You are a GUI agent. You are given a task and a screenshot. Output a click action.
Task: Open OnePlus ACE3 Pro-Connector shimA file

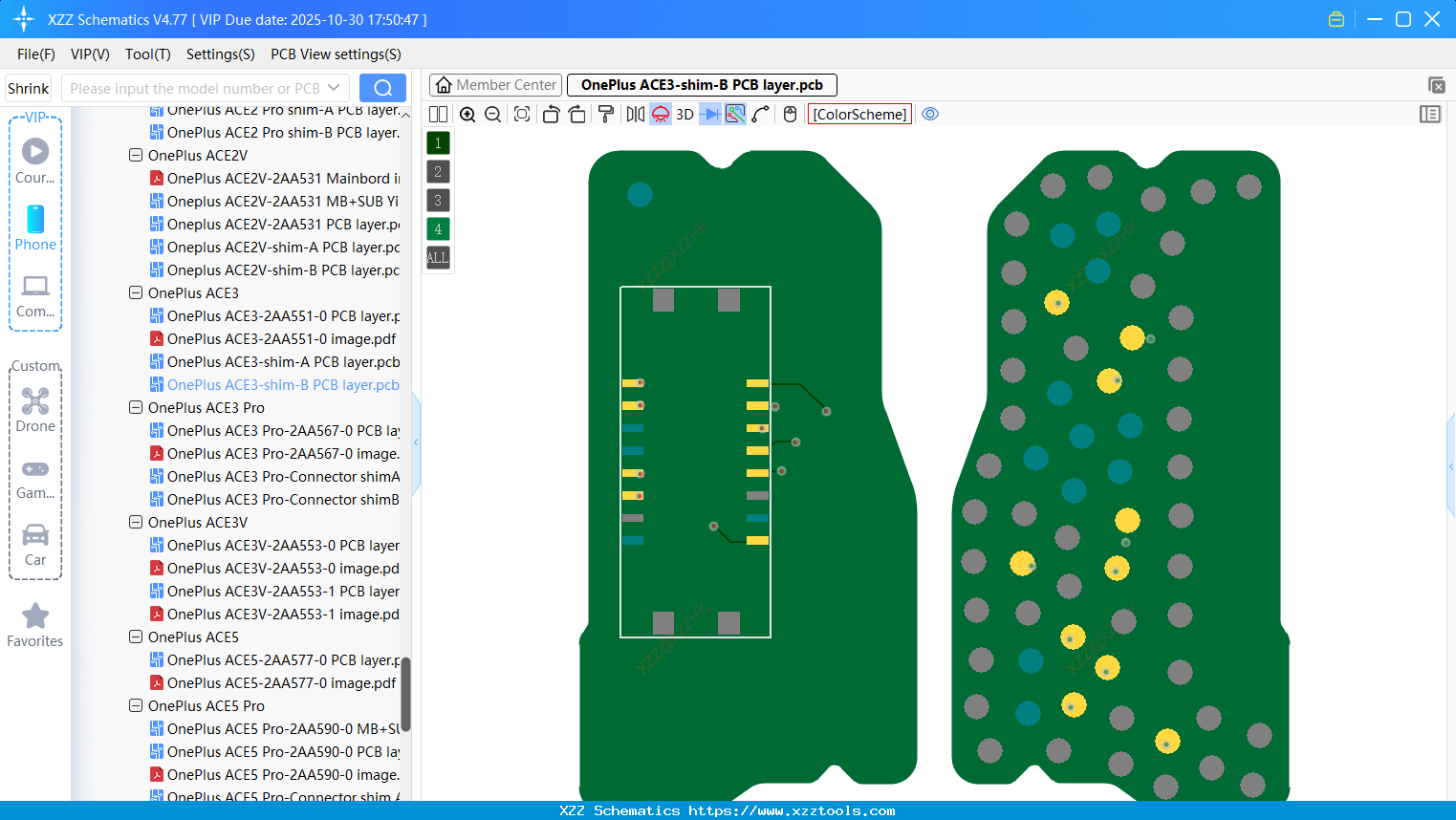tap(275, 476)
